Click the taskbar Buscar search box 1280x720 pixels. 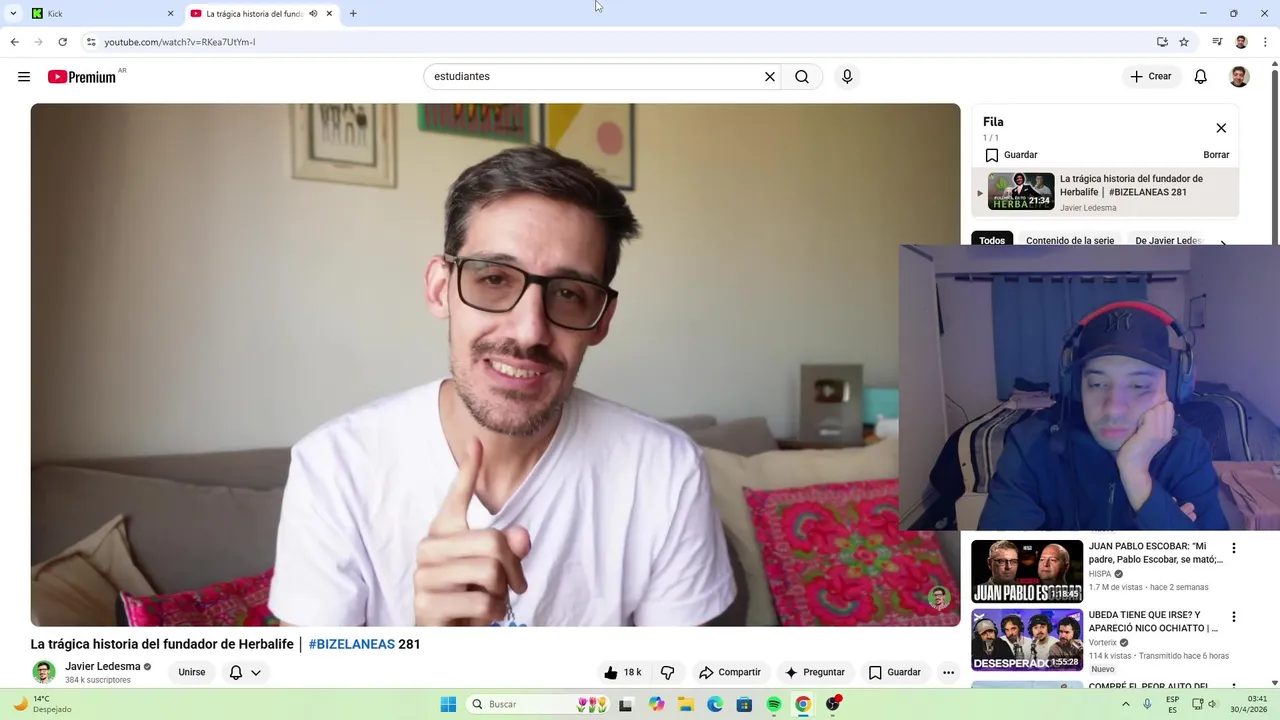tap(538, 704)
